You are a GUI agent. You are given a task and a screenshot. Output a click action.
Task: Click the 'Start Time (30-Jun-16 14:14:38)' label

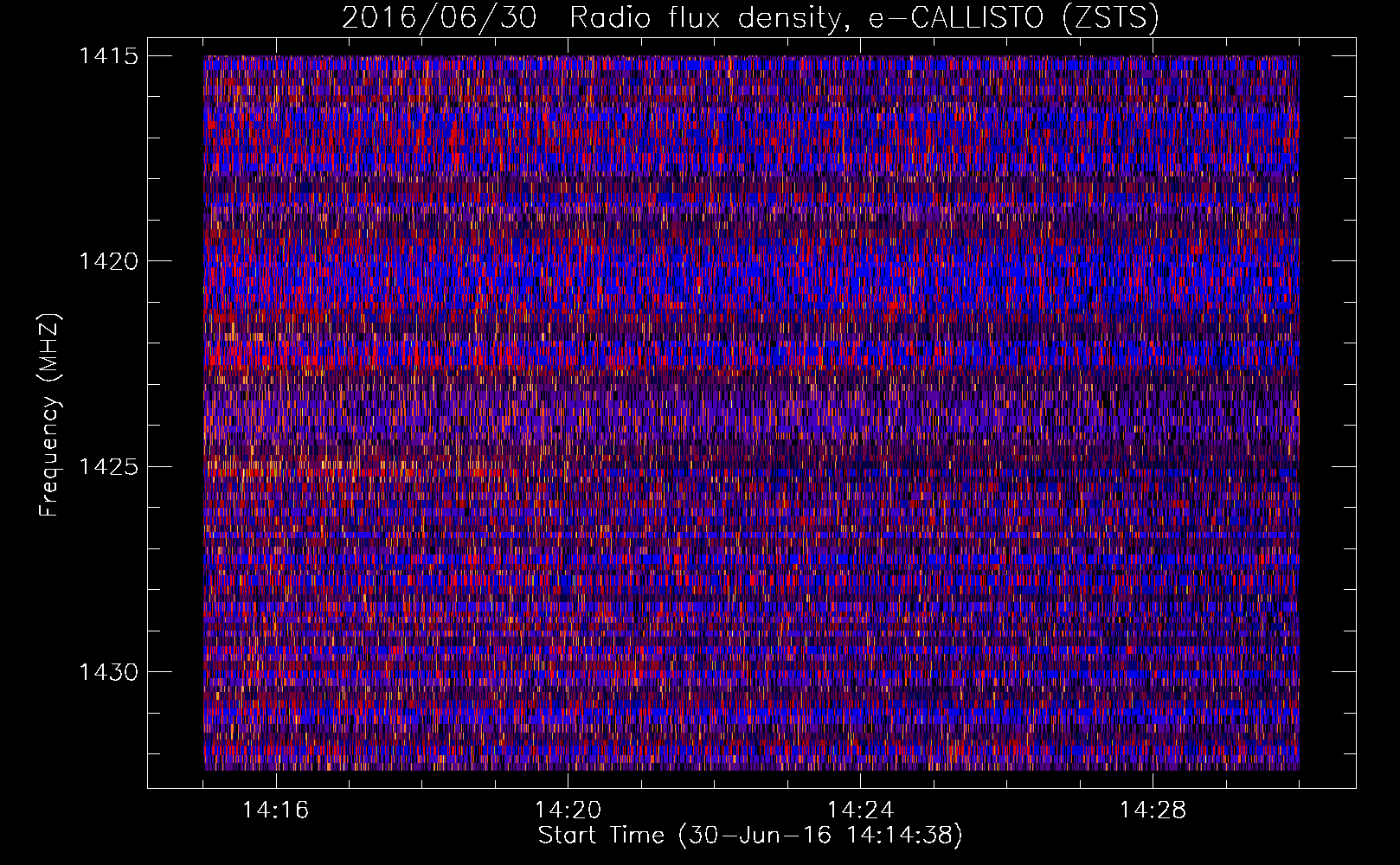click(750, 836)
